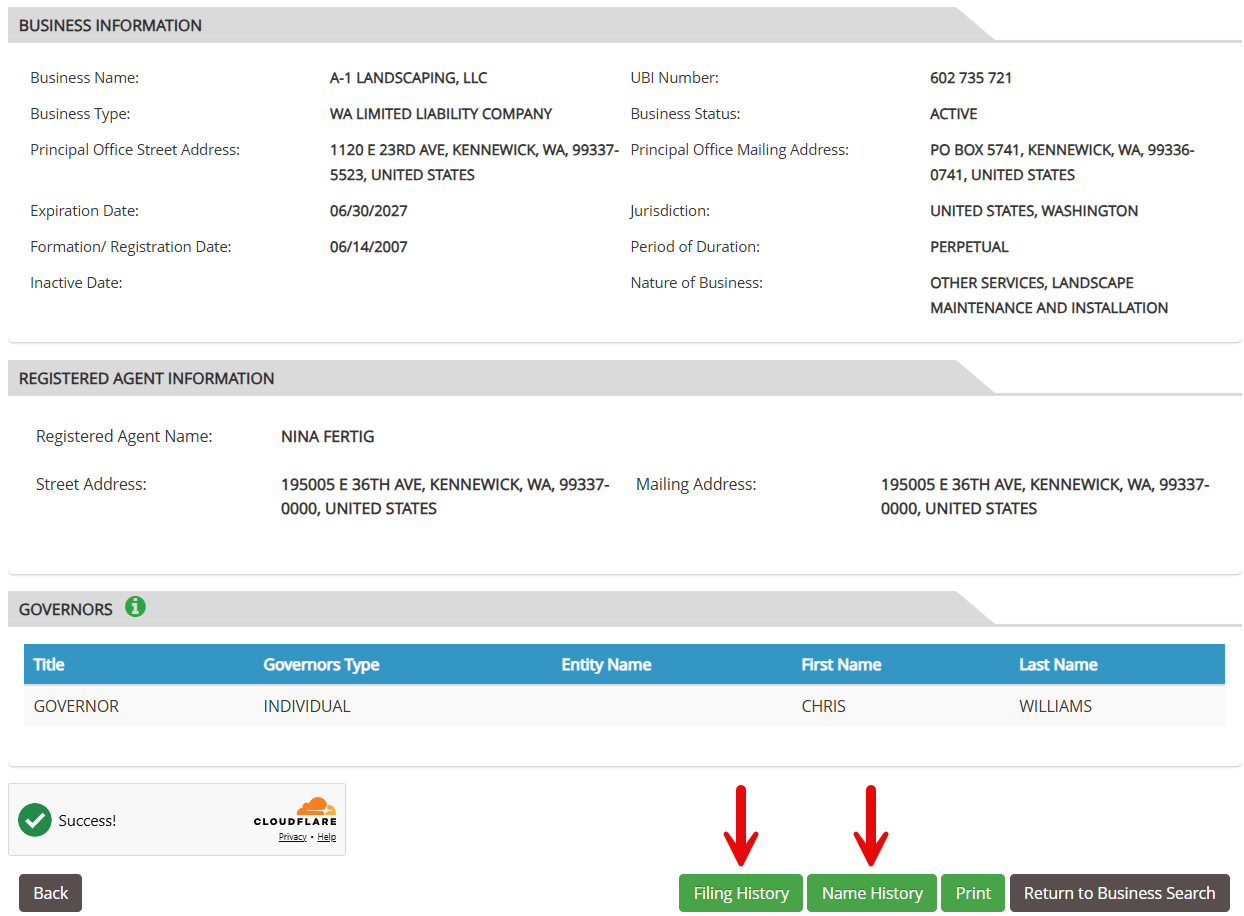Screen dimensions: 1244x916
Task: Open the Filing History page
Action: 741,893
